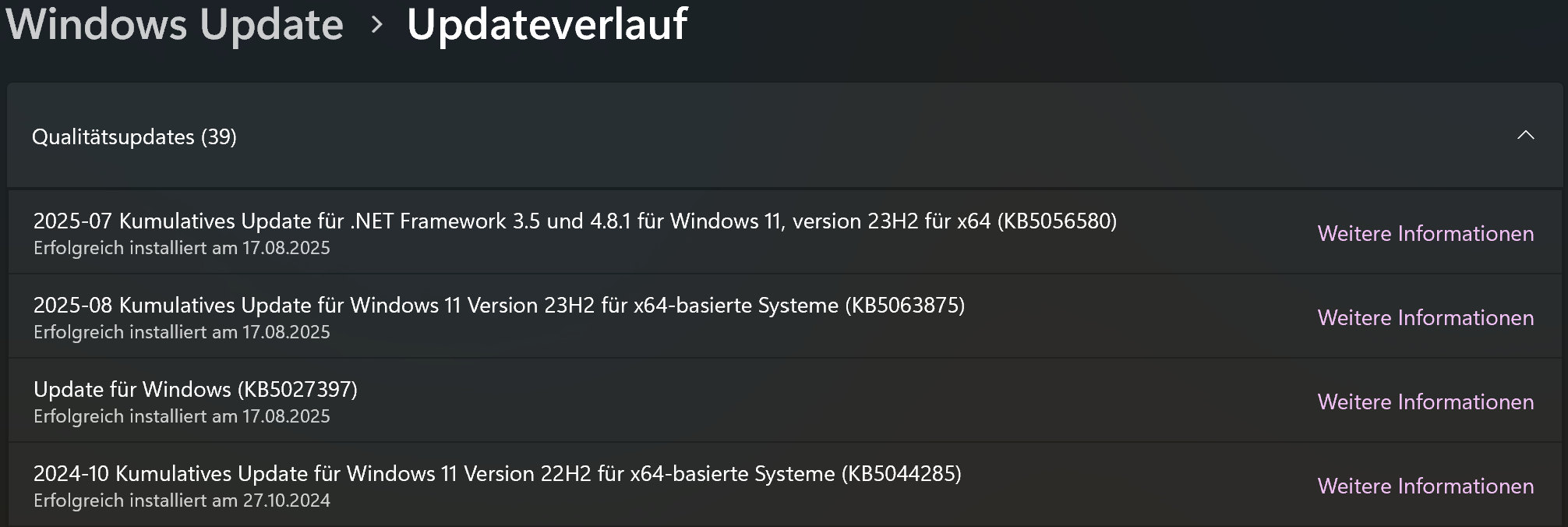Navigate back via the Windows Update breadcrumb

175,25
